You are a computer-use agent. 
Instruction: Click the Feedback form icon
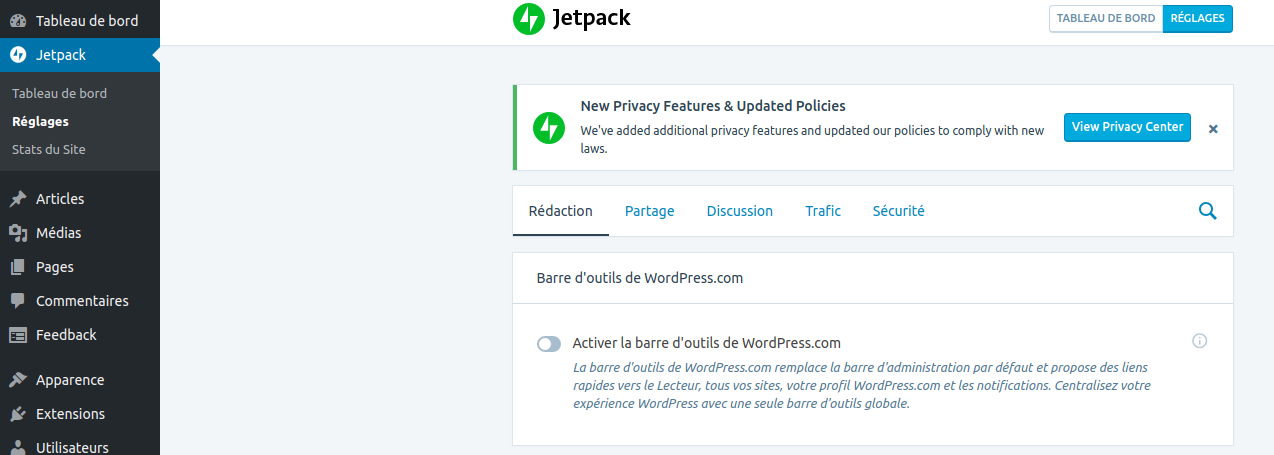coord(18,335)
